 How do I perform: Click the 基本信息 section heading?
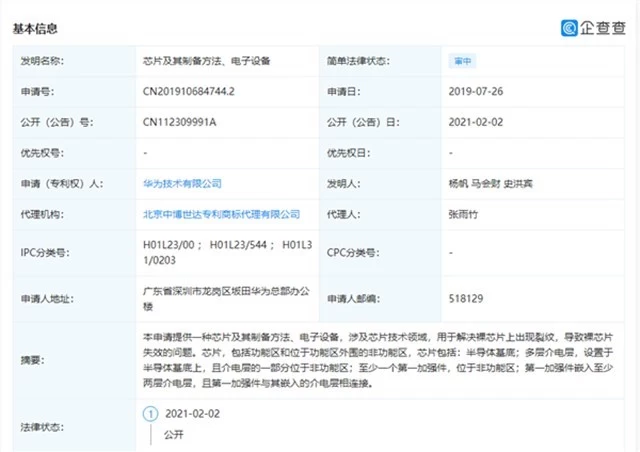click(33, 27)
